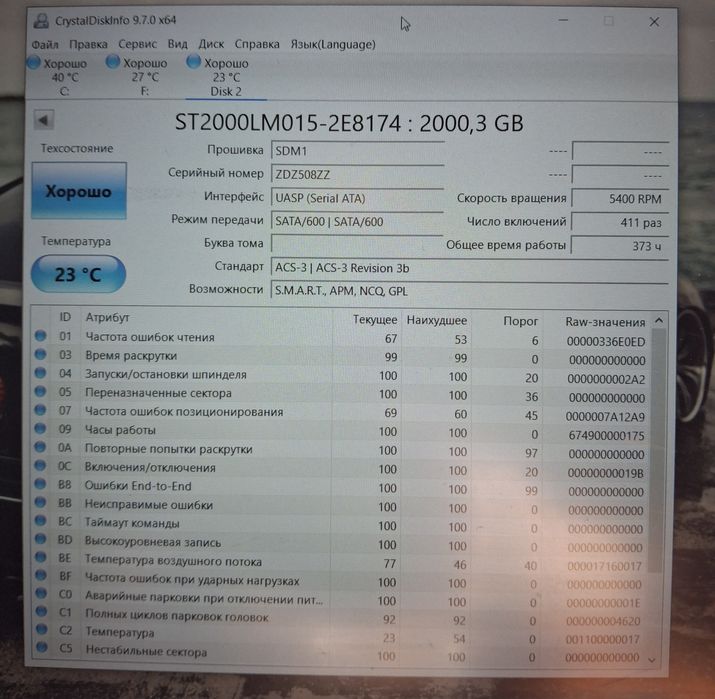The image size is (715, 699).
Task: Click status dot for Включения/отключения row
Action: tap(41, 466)
